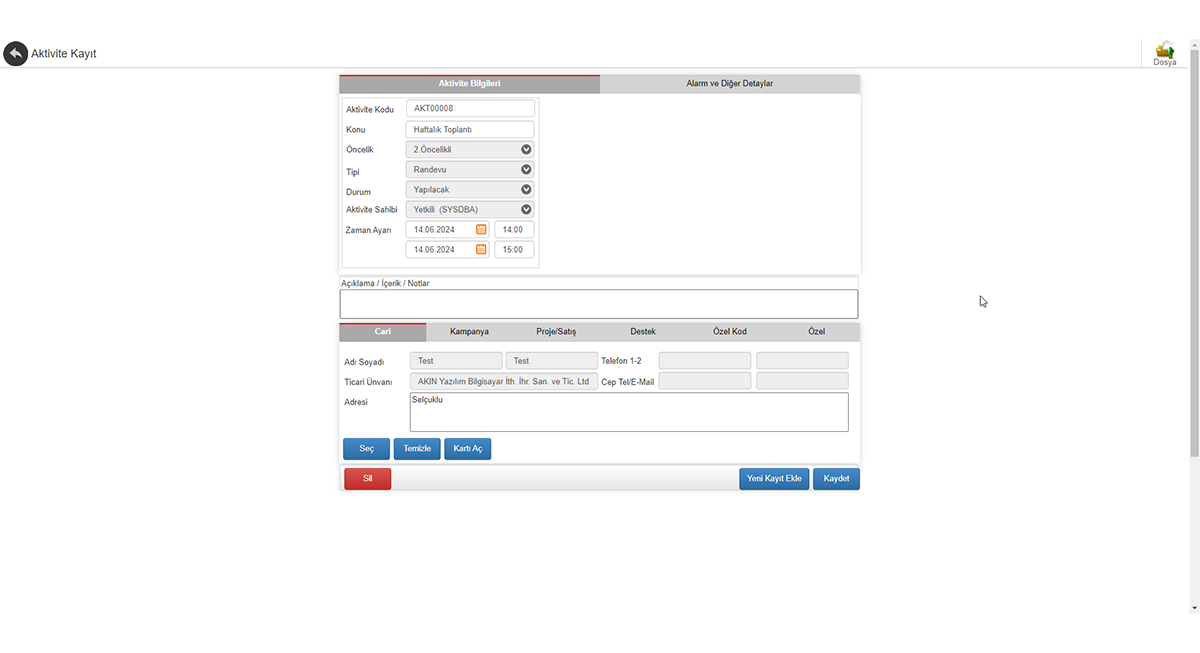Click the Konu input field
This screenshot has width=1200, height=653.
click(470, 129)
